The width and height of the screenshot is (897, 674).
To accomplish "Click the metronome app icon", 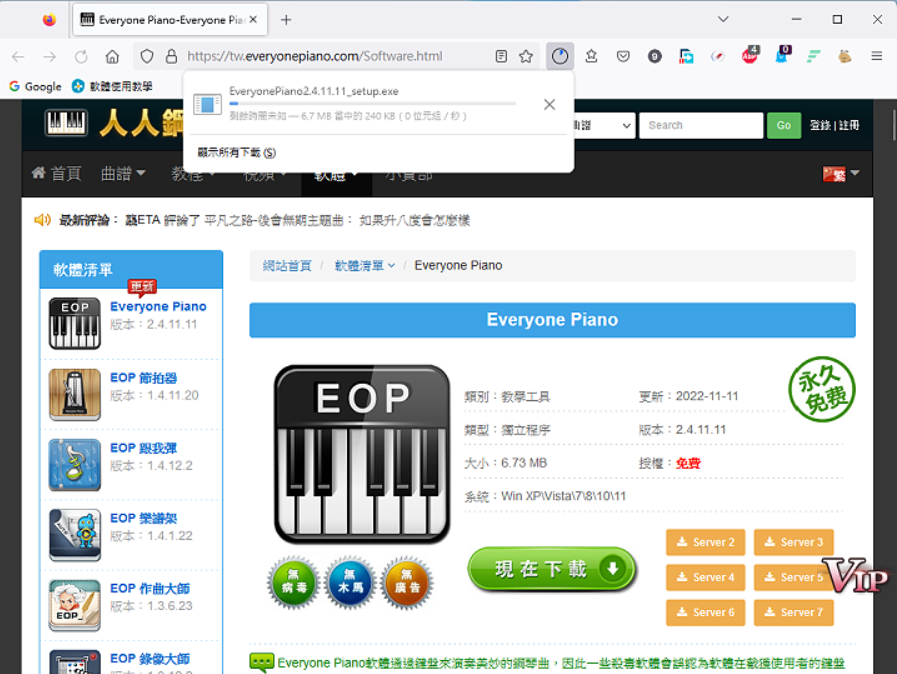I will pyautogui.click(x=74, y=394).
